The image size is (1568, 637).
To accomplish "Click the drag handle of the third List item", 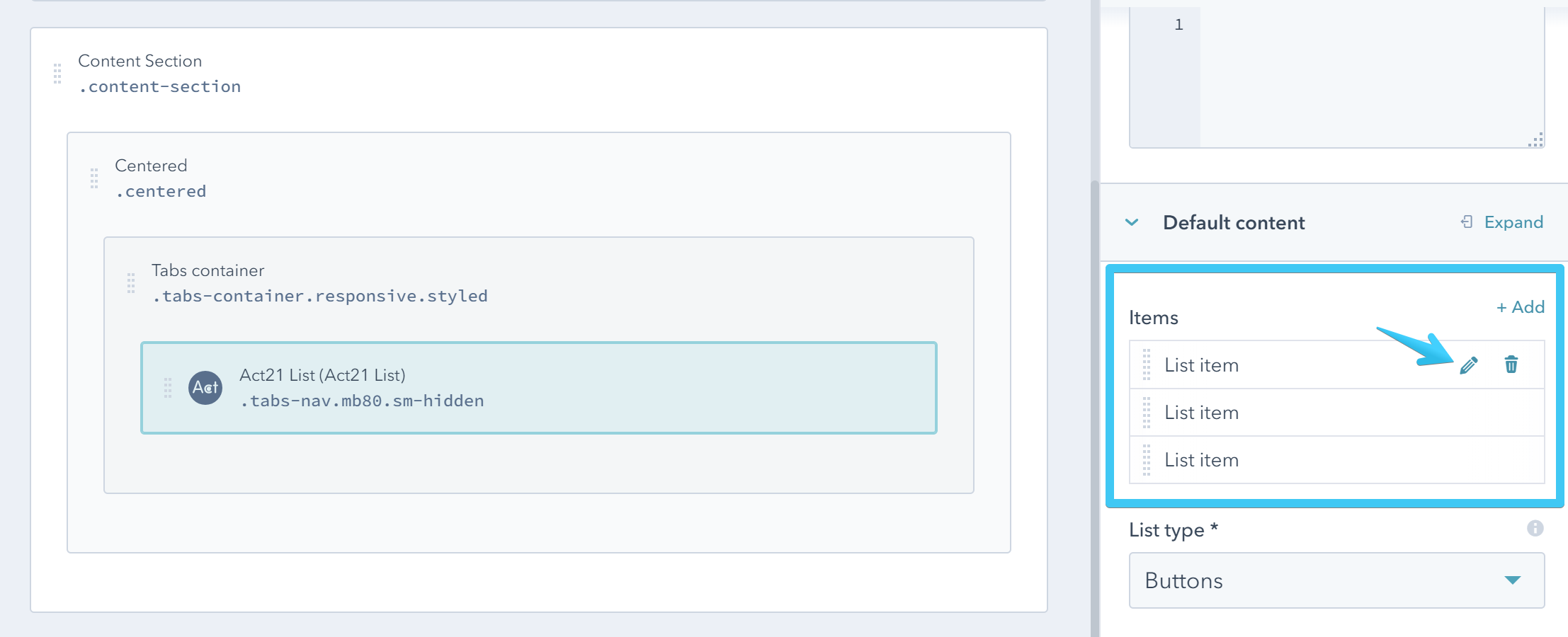I will pos(1147,460).
